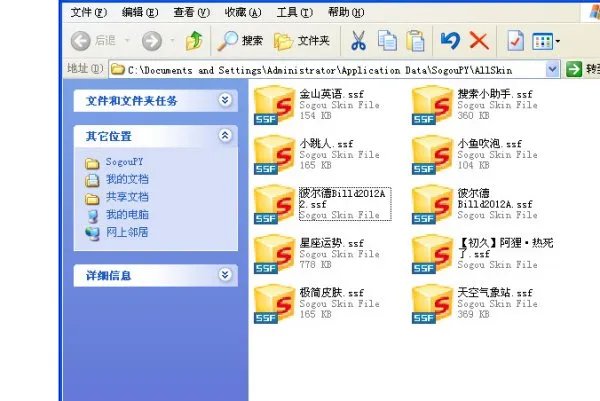Click the 共享文档 folder icon
The image size is (600, 401).
coord(92,199)
